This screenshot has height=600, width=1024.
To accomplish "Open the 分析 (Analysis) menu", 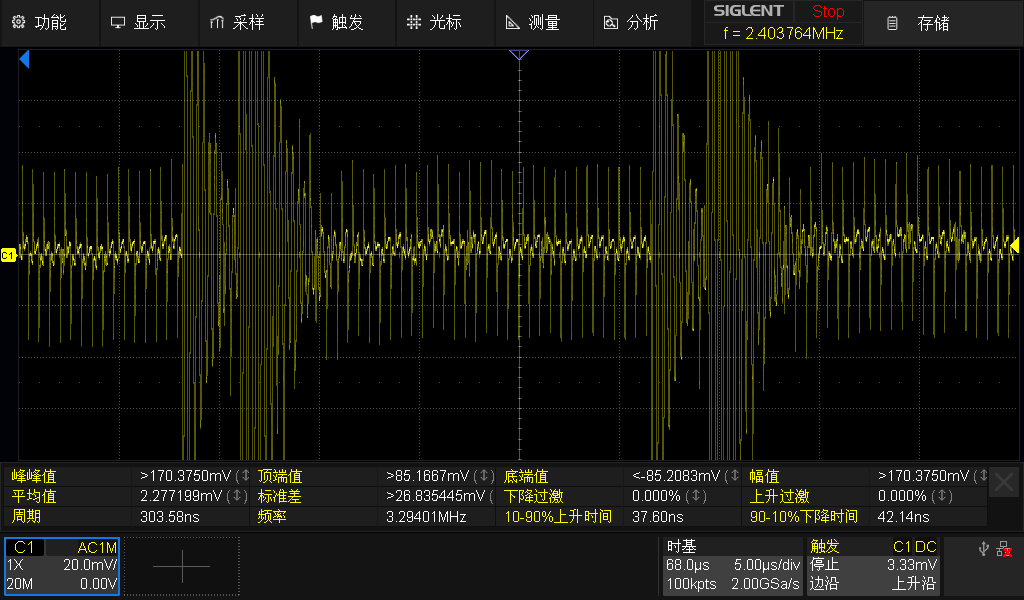I will pos(631,23).
